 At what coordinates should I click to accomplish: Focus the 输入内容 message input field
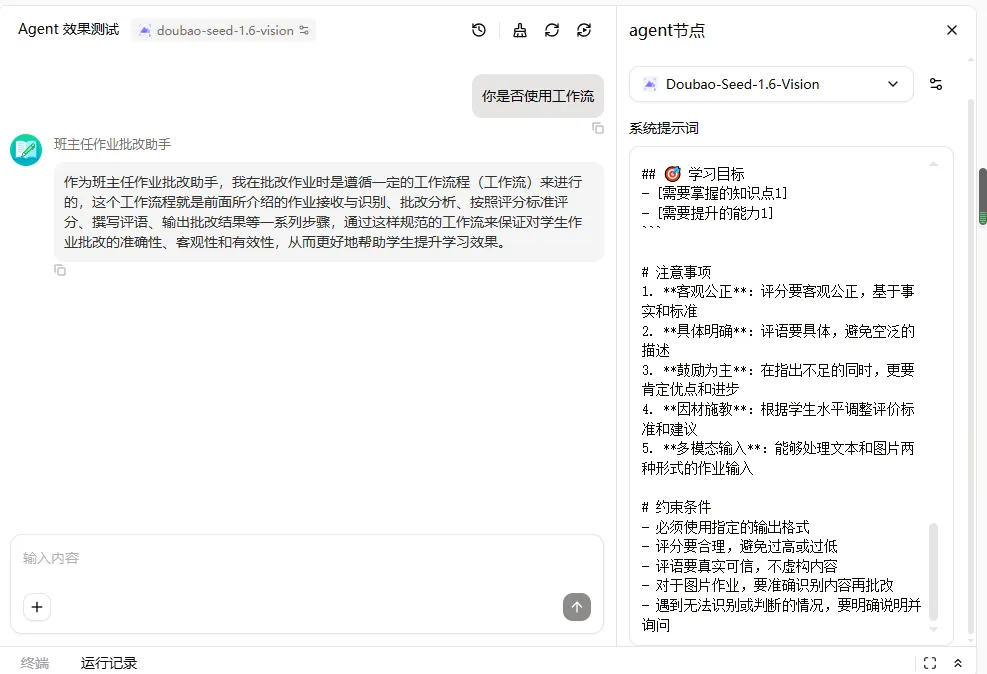click(x=307, y=558)
